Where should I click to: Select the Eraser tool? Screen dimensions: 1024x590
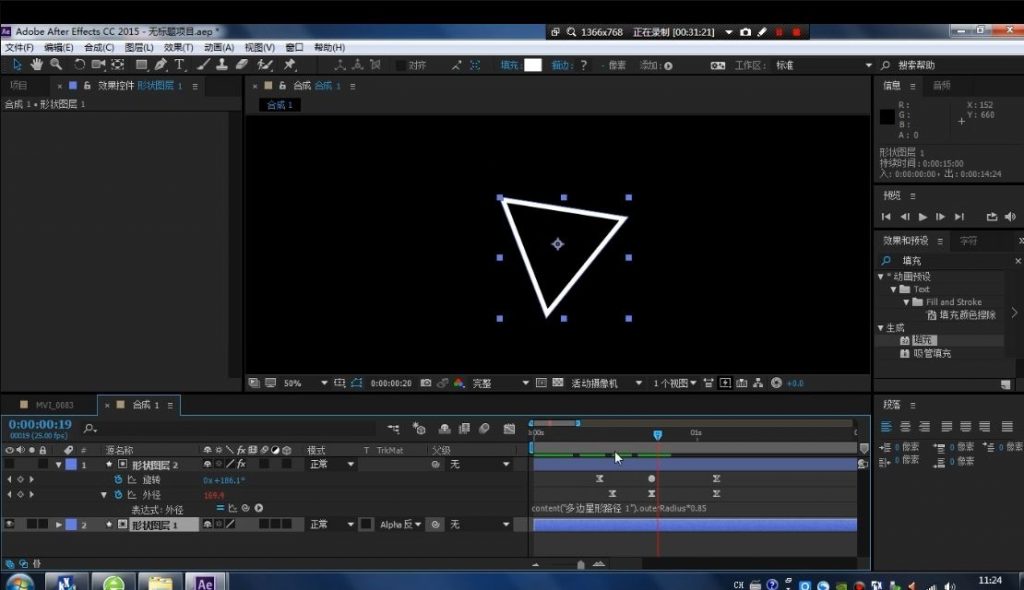click(242, 65)
